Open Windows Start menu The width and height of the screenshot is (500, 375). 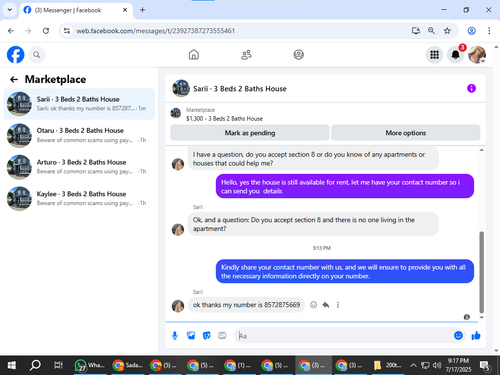pos(12,365)
